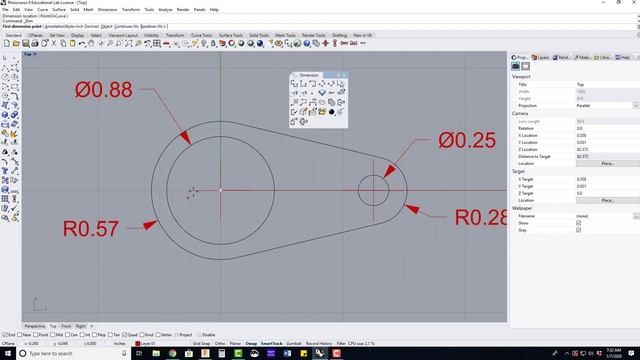Click the light bulb Hide/Show icon

(204, 43)
